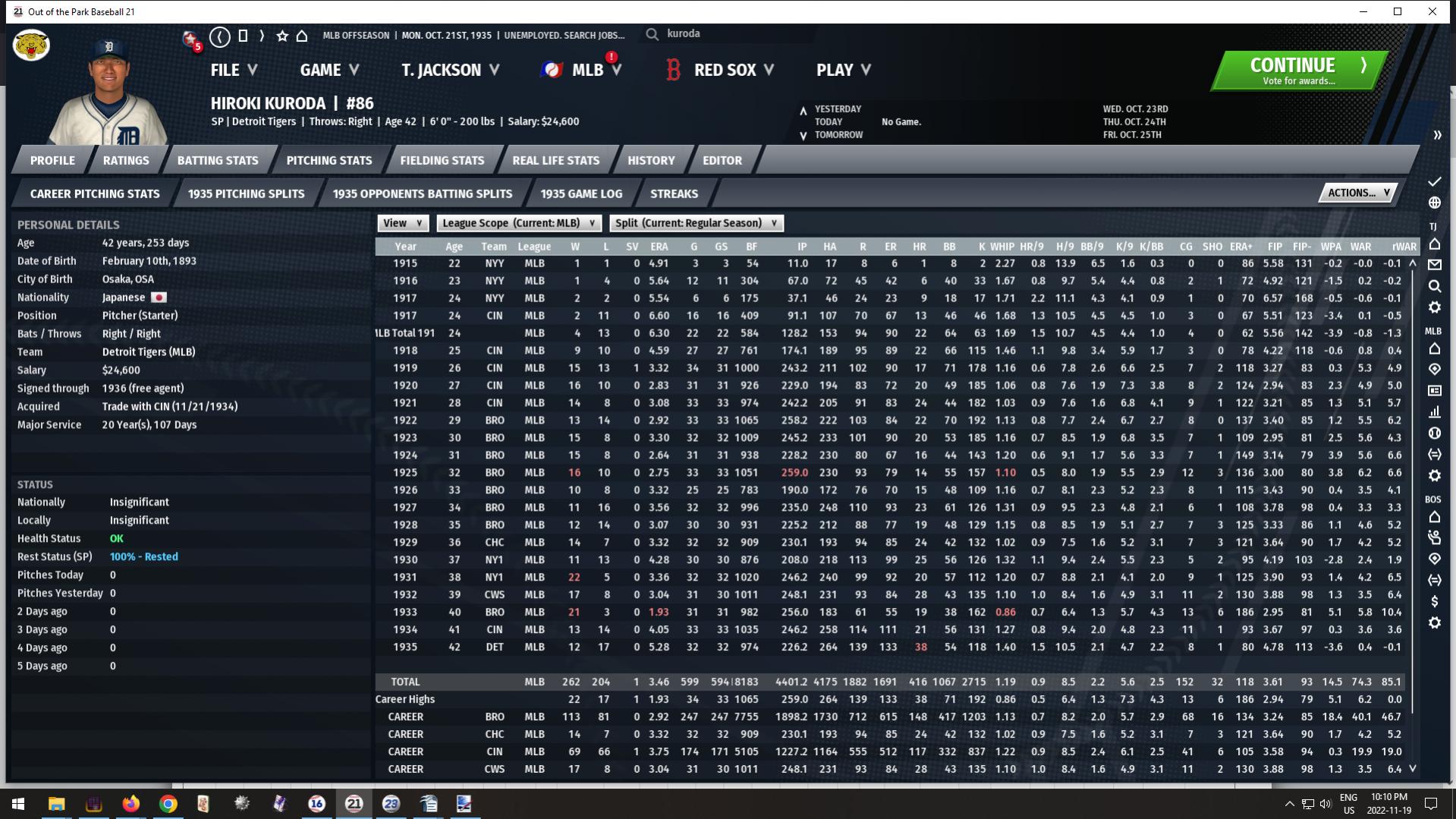Open the Red Sox finances dollar icon
The image size is (1456, 819).
1434,601
